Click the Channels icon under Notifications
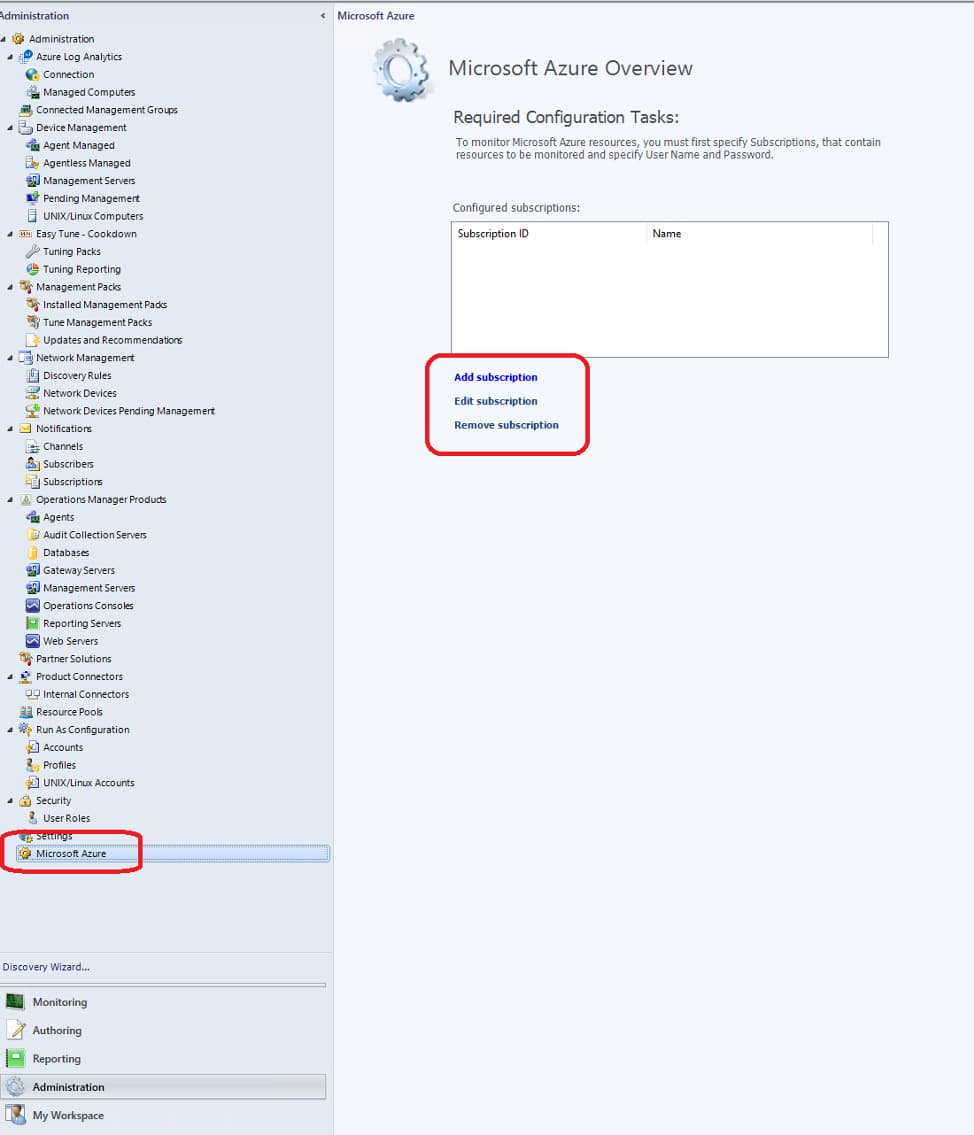974x1135 pixels. tap(32, 447)
